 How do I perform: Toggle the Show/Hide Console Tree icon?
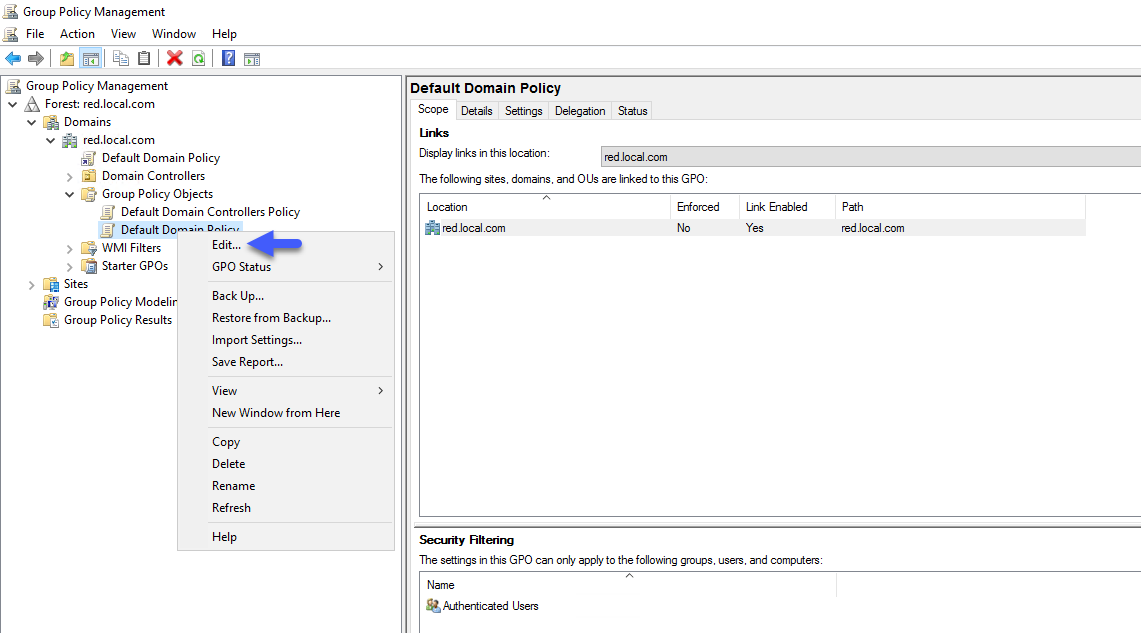pyautogui.click(x=91, y=58)
